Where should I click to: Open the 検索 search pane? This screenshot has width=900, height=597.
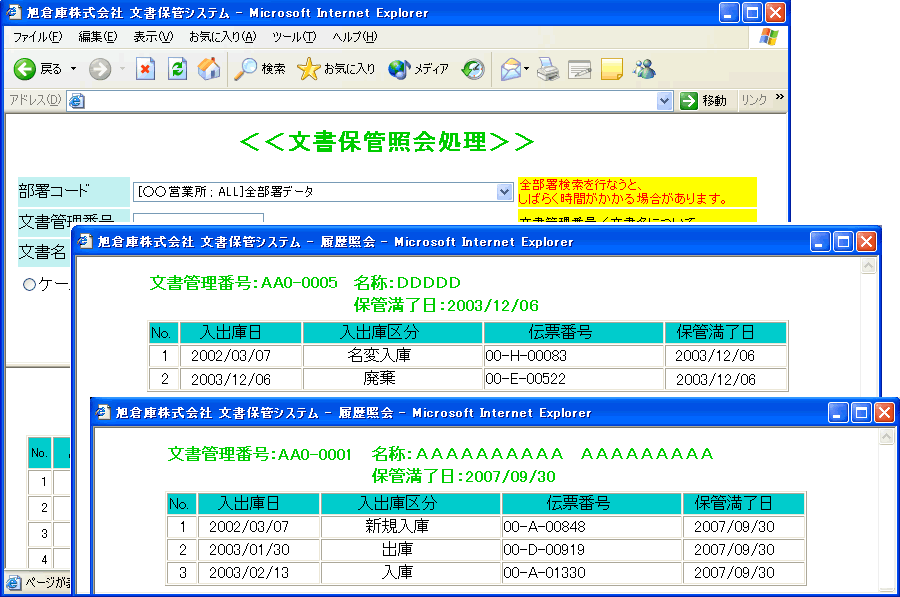click(x=260, y=69)
